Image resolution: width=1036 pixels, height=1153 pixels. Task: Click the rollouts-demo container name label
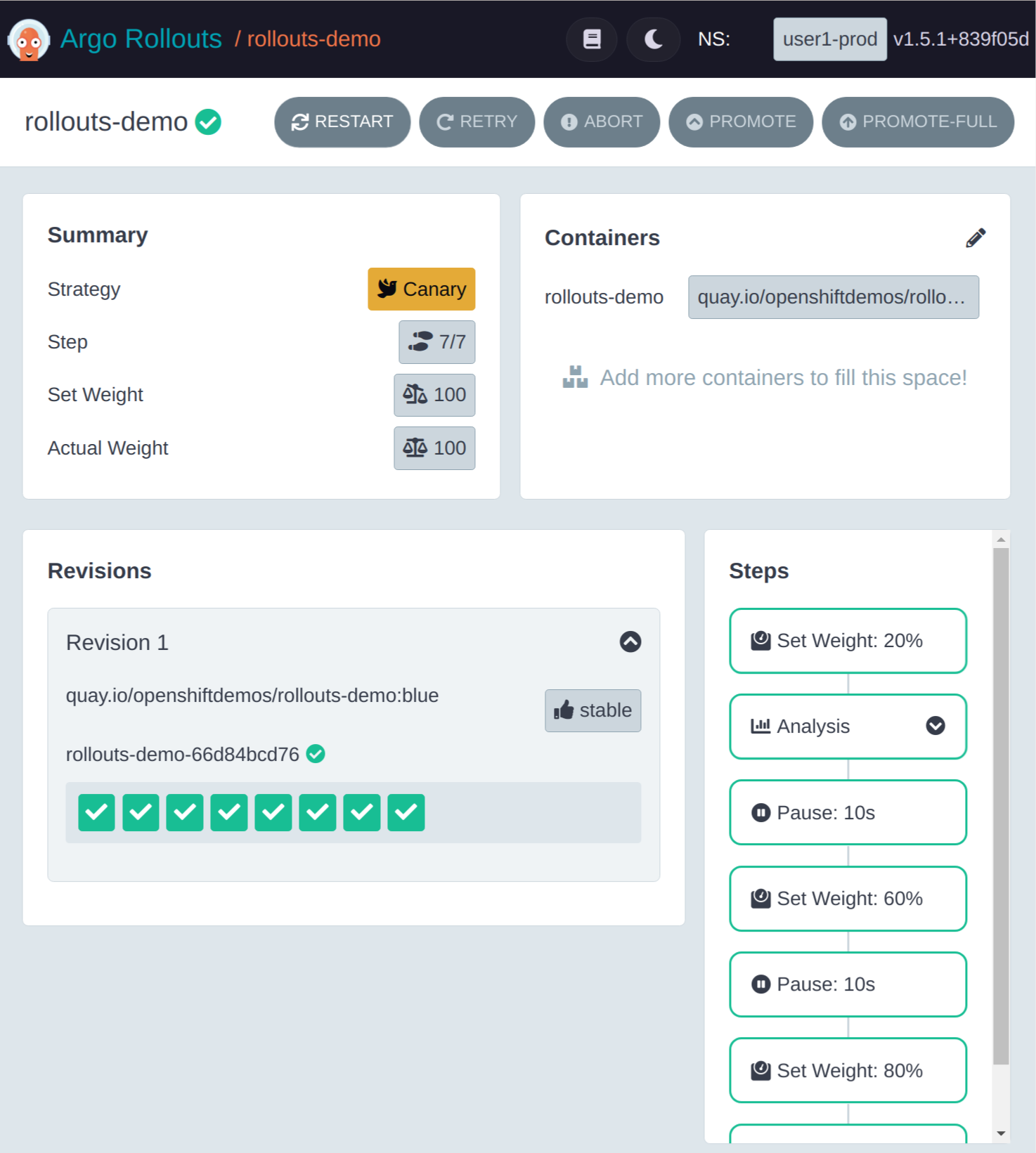tap(604, 297)
